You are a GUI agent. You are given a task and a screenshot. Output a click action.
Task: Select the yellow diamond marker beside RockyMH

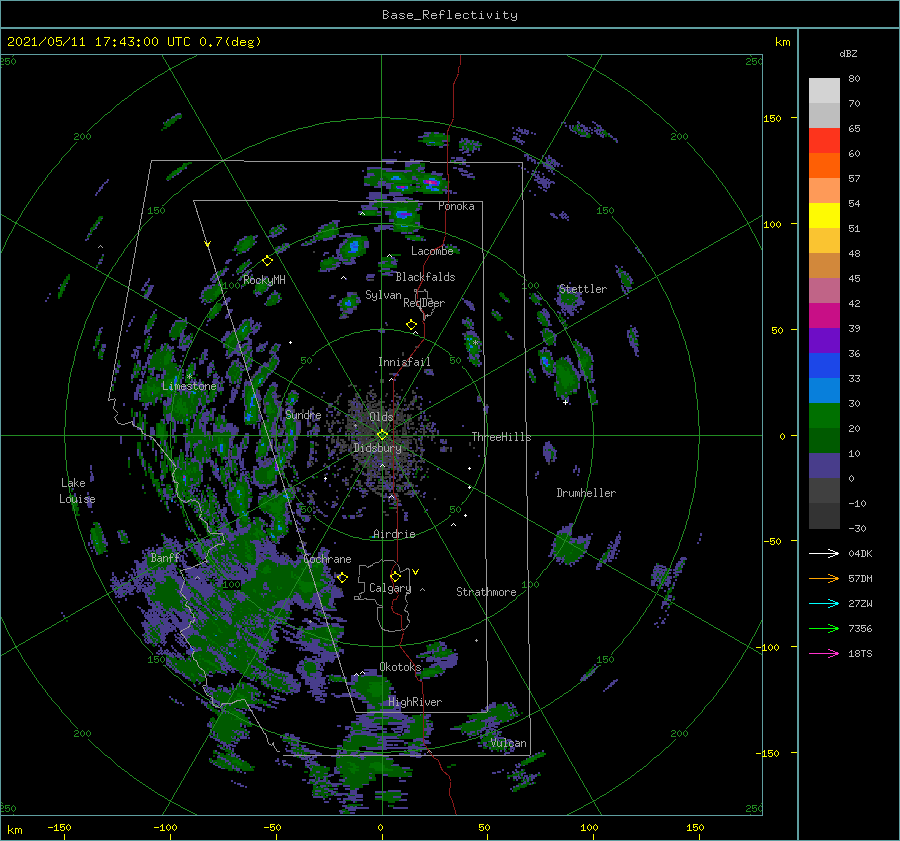pos(267,261)
